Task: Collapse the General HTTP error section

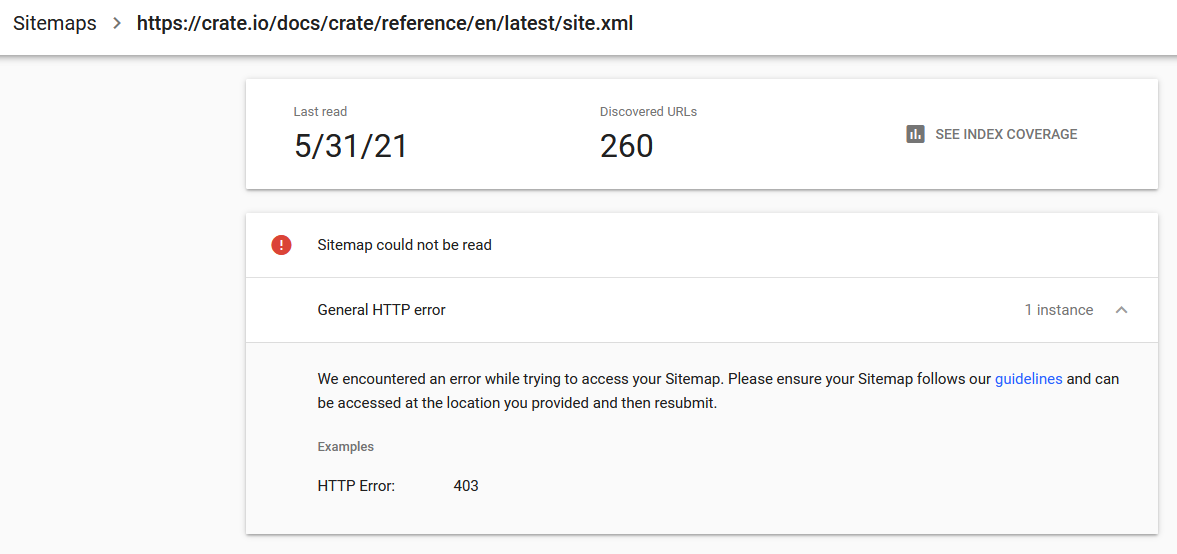Action: click(1121, 310)
